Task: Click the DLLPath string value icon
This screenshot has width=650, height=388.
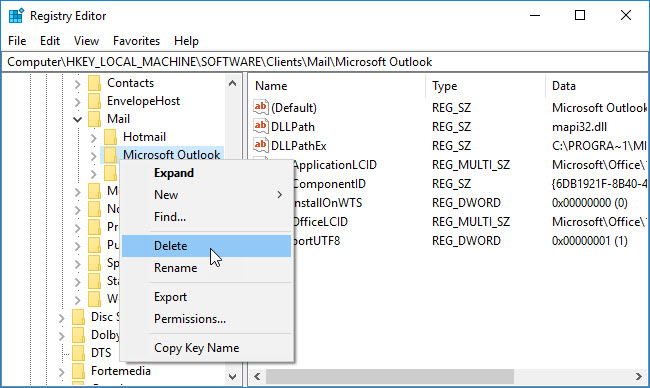Action: (x=261, y=126)
